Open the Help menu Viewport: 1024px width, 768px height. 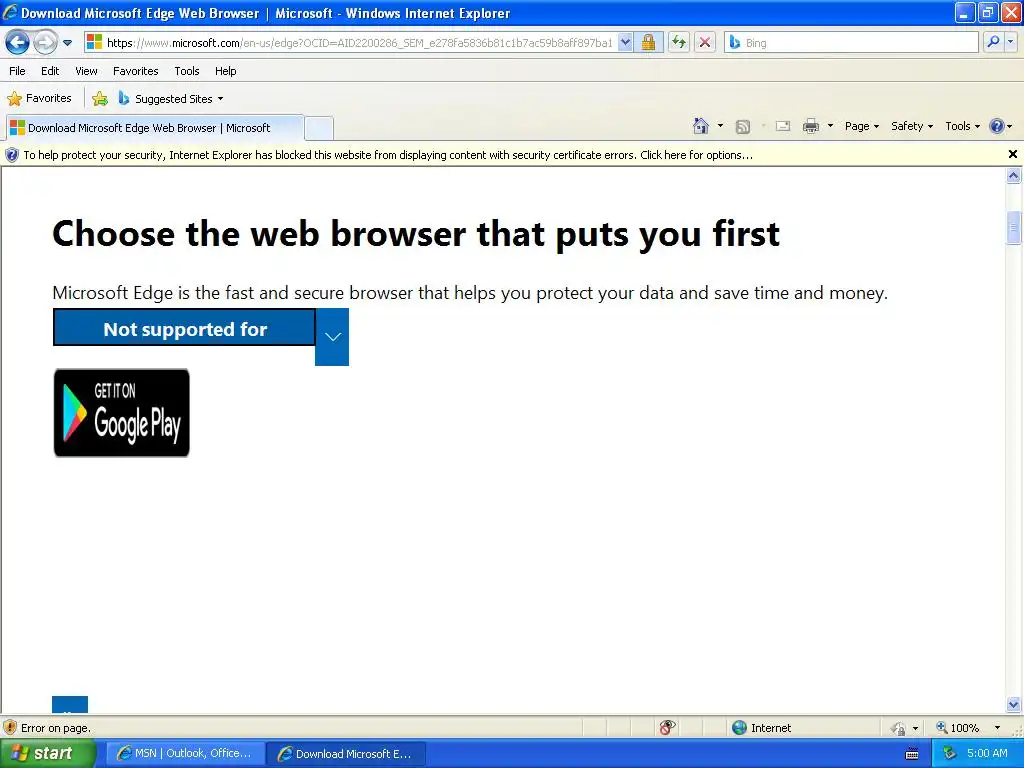point(225,71)
